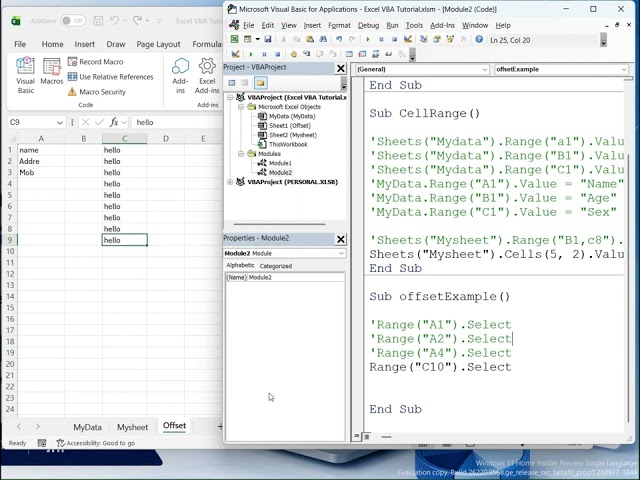Open Insert UserForm dropdown arrow

pyautogui.click(x=257, y=39)
